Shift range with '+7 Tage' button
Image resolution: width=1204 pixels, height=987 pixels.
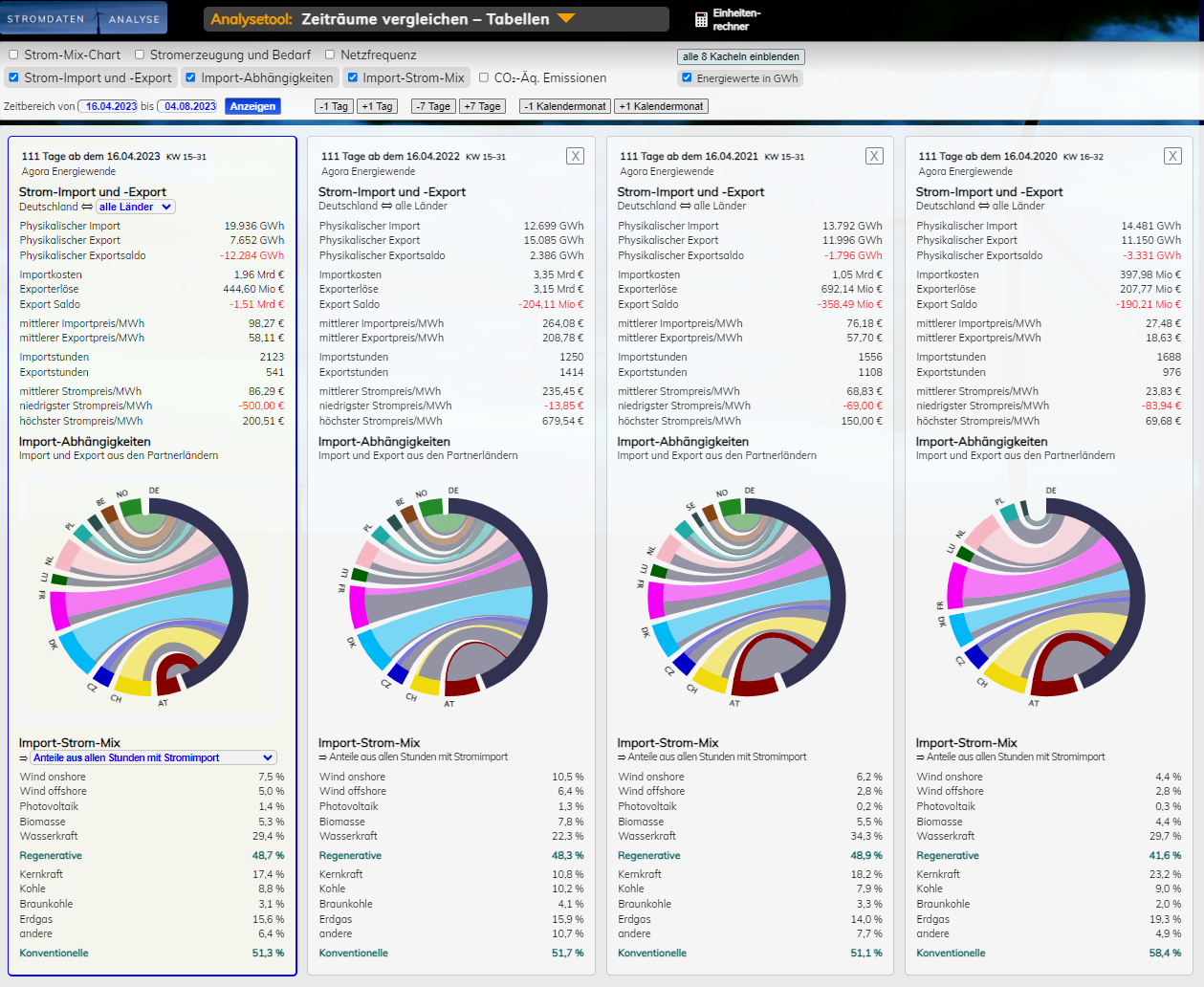tap(482, 106)
